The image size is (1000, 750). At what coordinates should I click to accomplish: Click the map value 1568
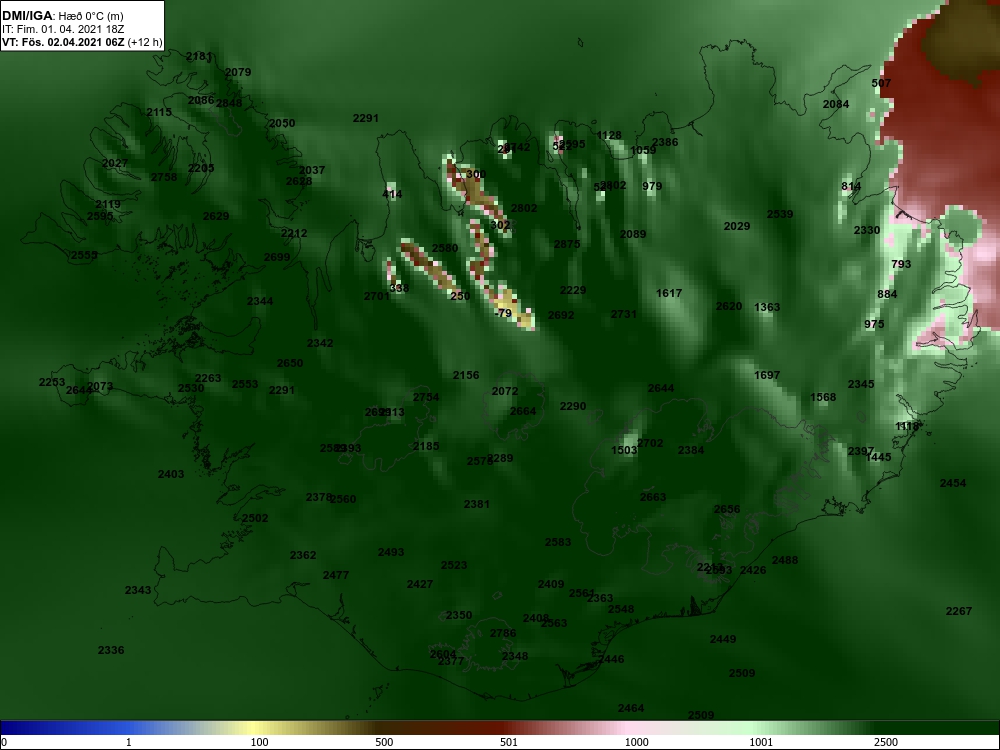823,397
